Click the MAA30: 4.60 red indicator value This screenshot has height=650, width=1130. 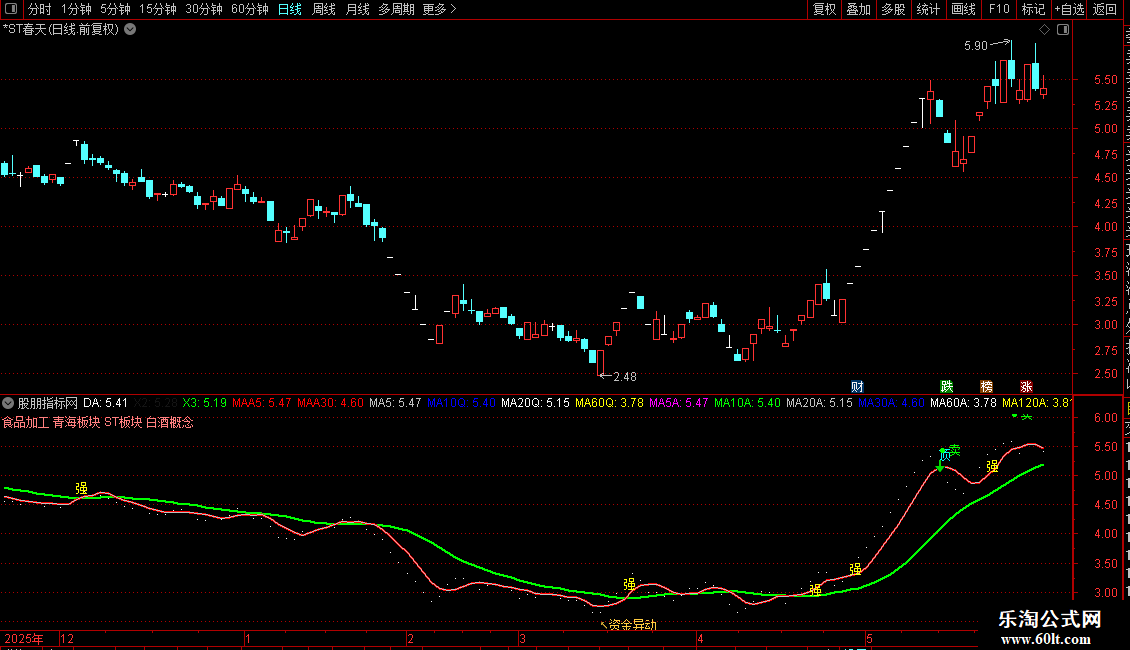[331, 403]
